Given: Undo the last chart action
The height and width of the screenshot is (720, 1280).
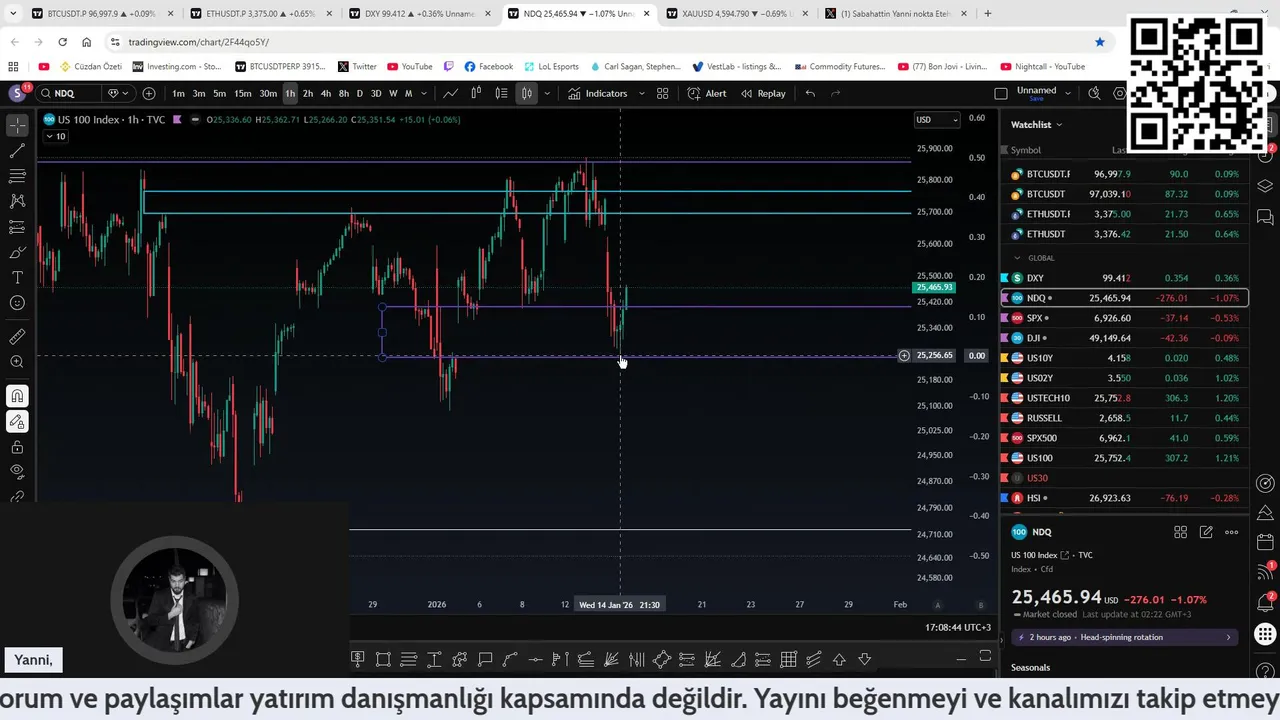Looking at the screenshot, I should click(810, 93).
